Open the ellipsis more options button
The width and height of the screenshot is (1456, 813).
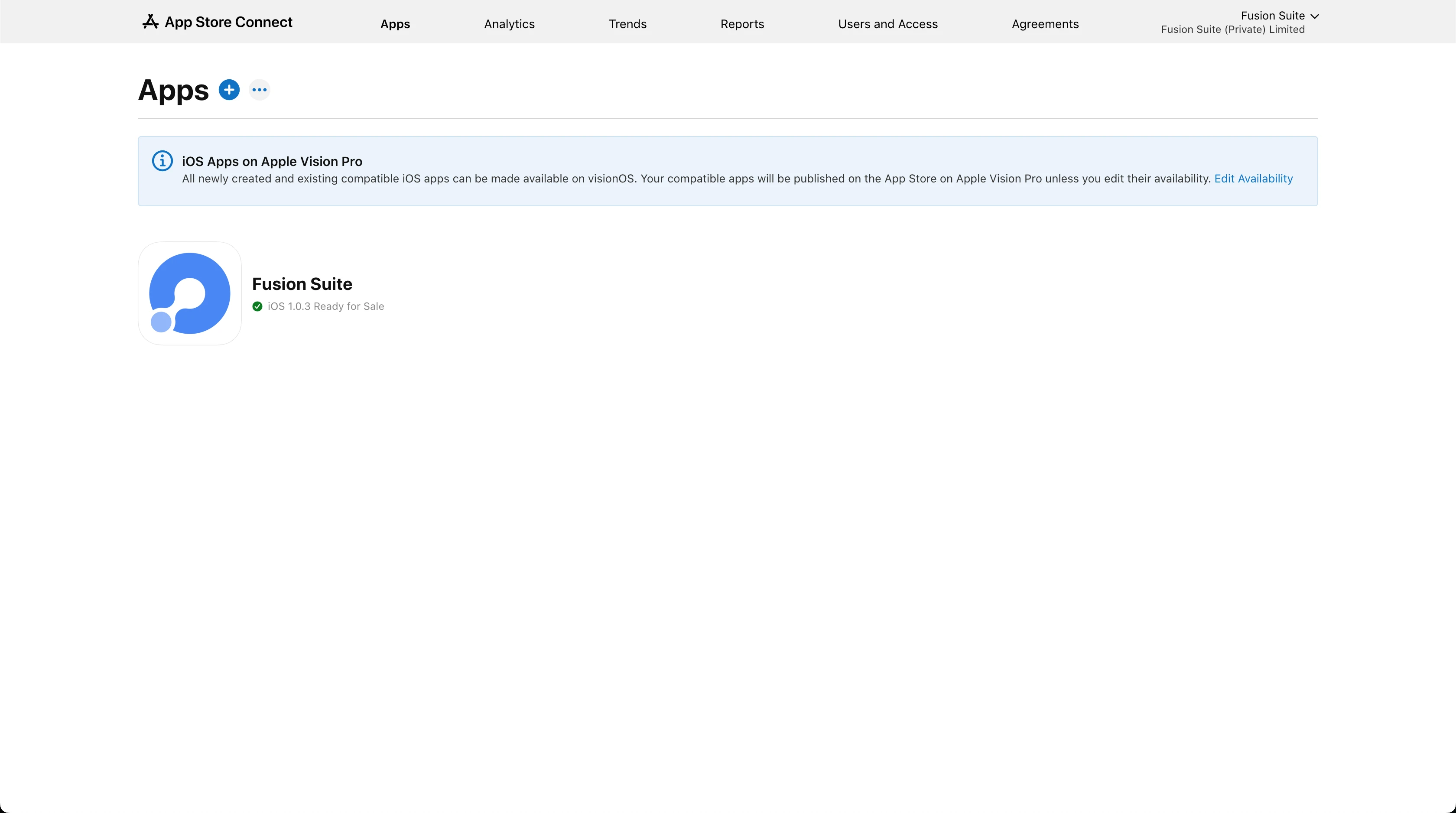[260, 90]
